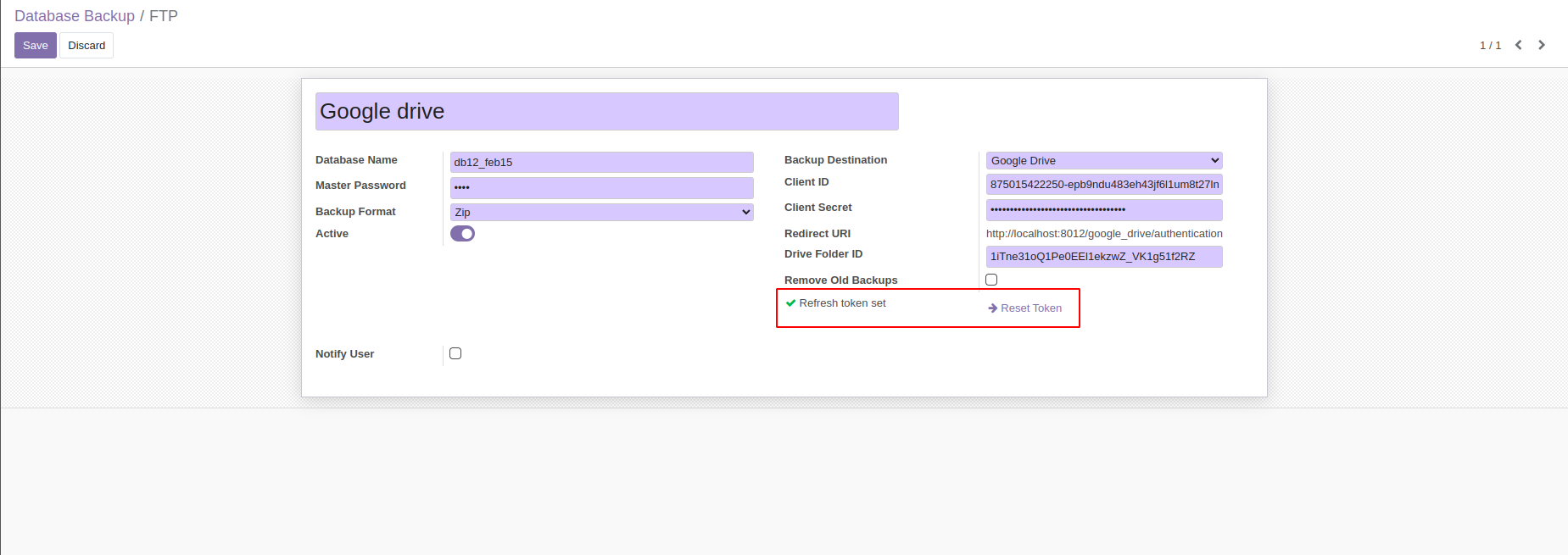
Task: Click the Client ID label
Action: (x=806, y=182)
